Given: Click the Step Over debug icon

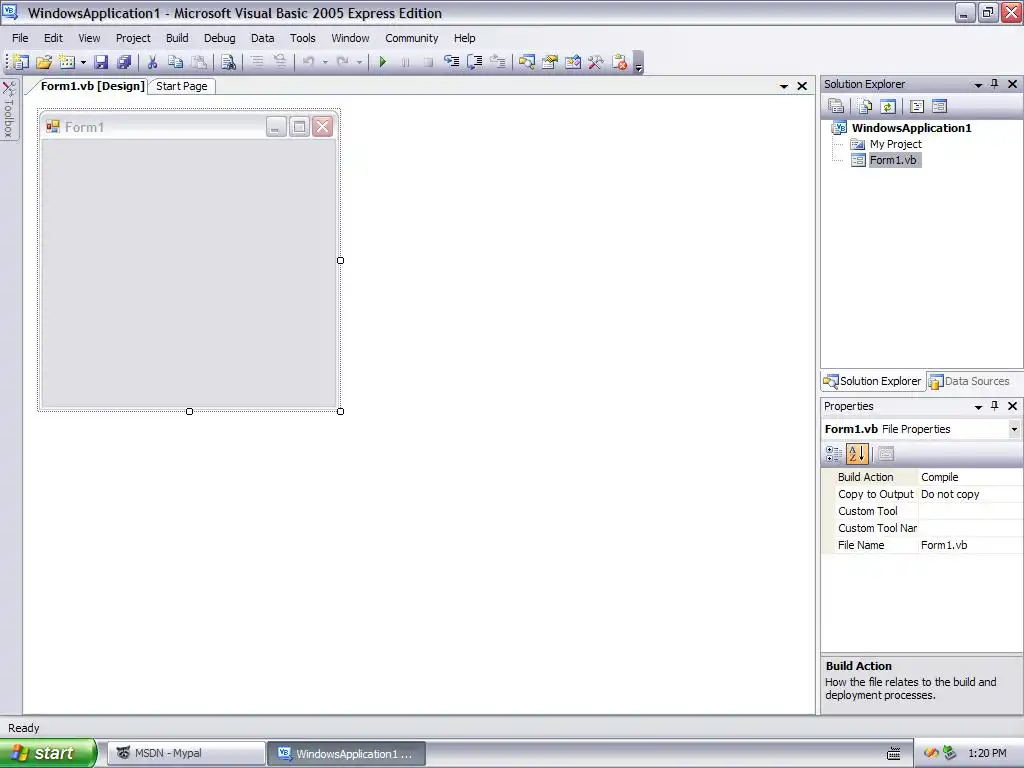Looking at the screenshot, I should coord(475,62).
